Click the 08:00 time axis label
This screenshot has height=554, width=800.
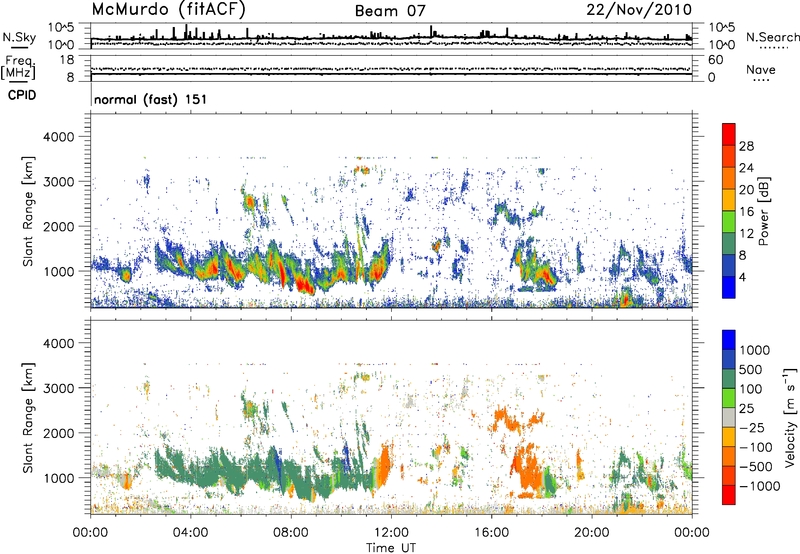coord(291,533)
